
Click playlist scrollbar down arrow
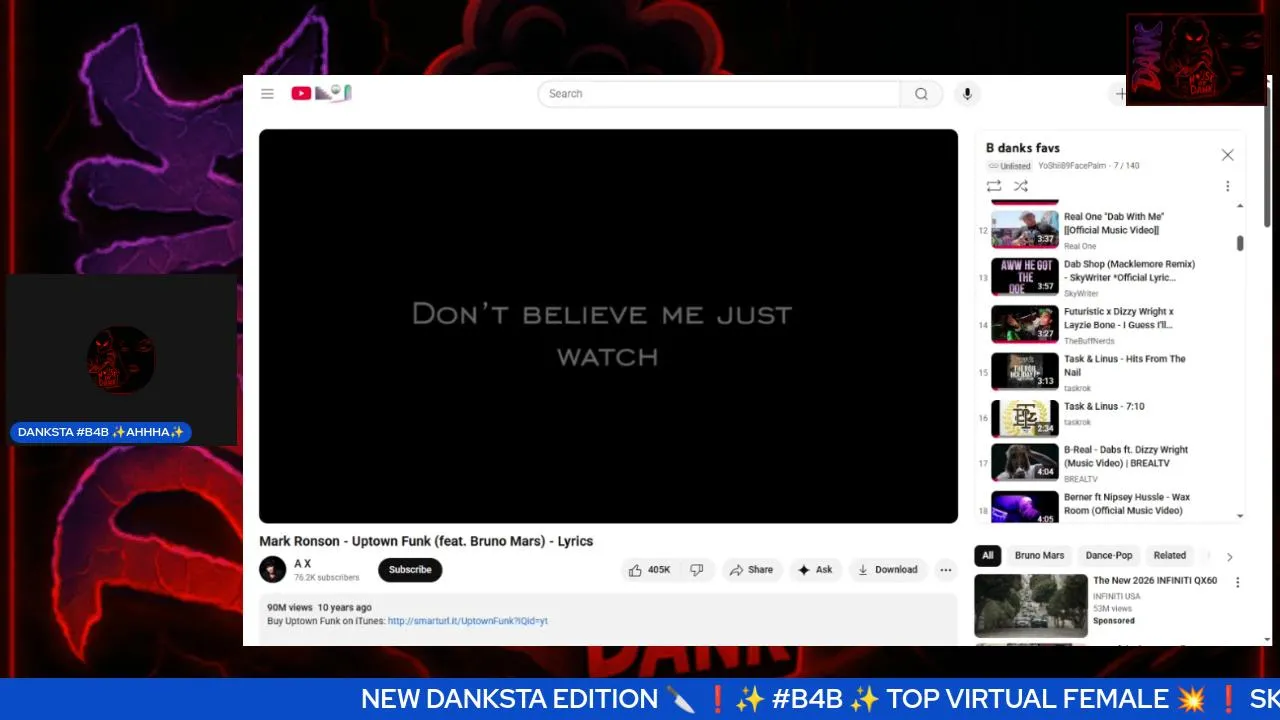point(1240,516)
